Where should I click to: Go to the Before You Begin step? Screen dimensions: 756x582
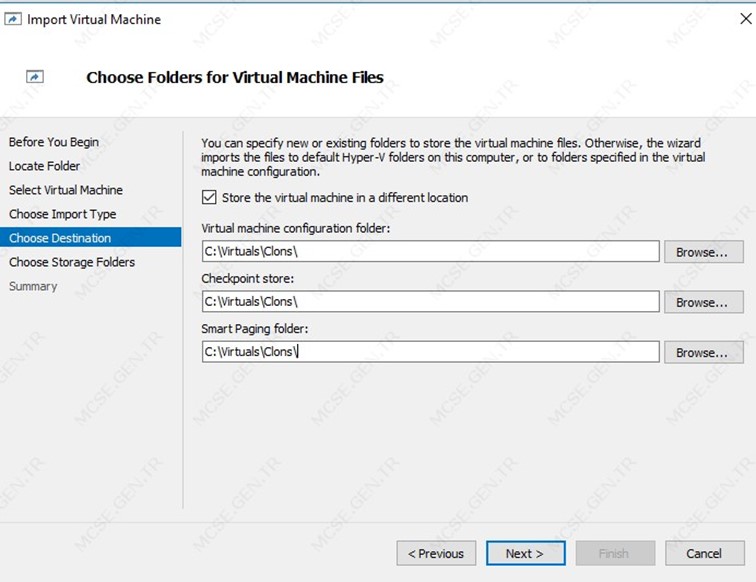54,142
